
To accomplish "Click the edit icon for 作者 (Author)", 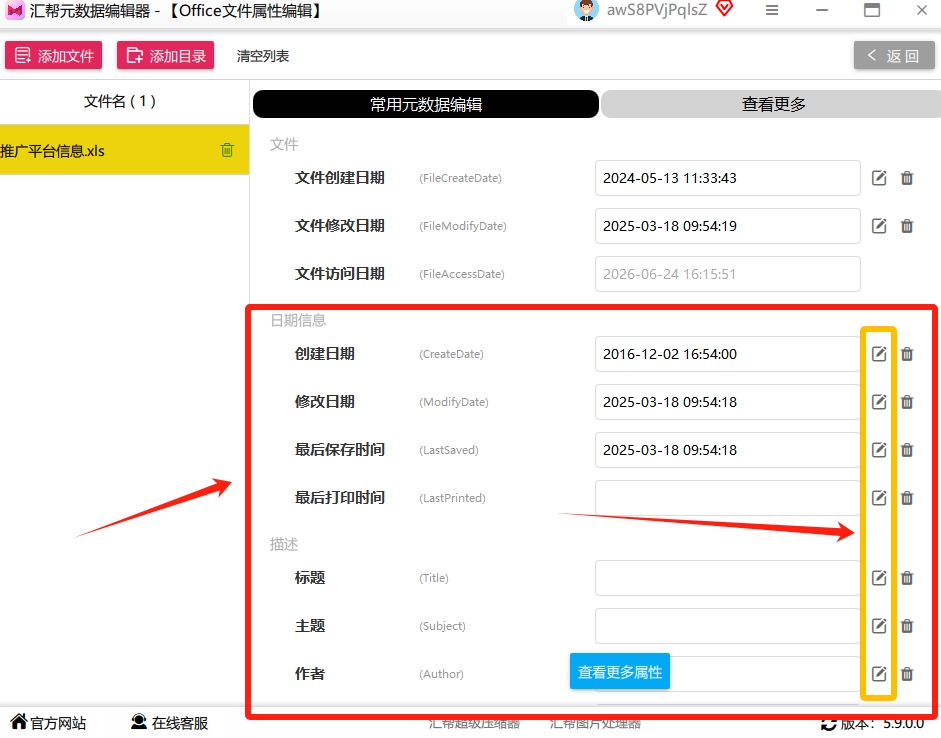I will point(879,674).
